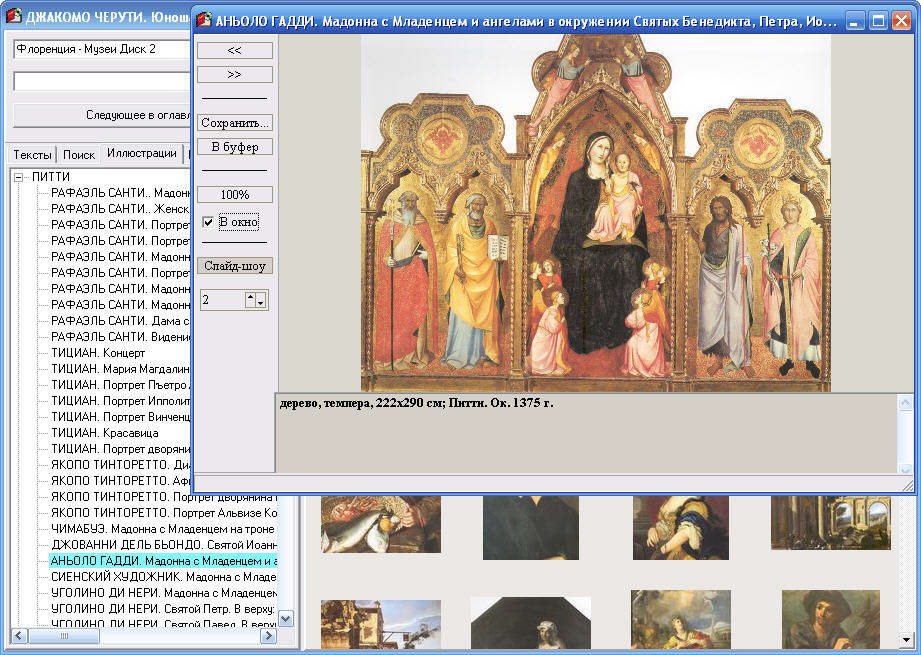Image resolution: width=921 pixels, height=655 pixels.
Task: Click the image viewer window title icon
Action: point(204,19)
